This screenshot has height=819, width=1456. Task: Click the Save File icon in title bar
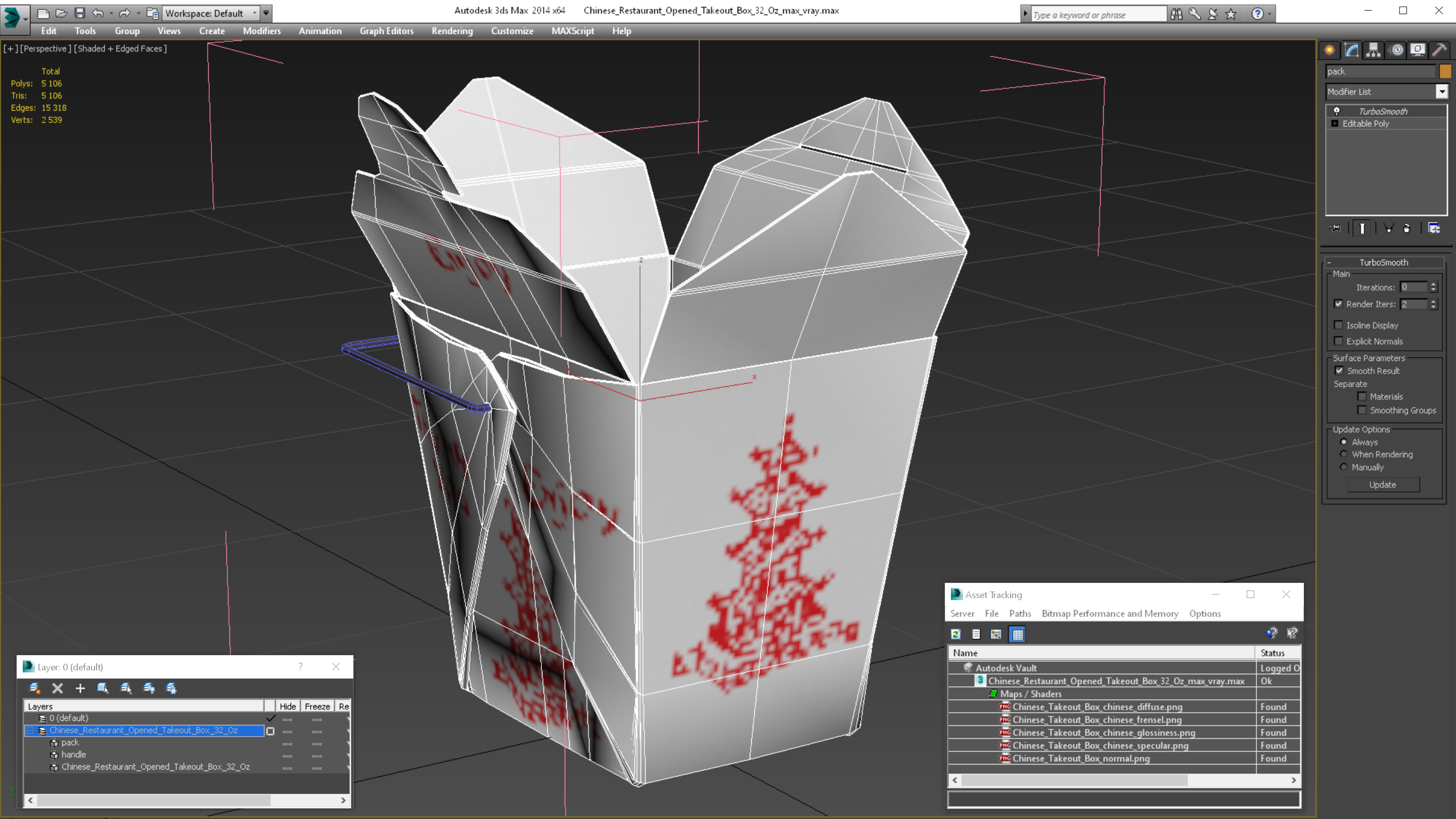pos(80,13)
